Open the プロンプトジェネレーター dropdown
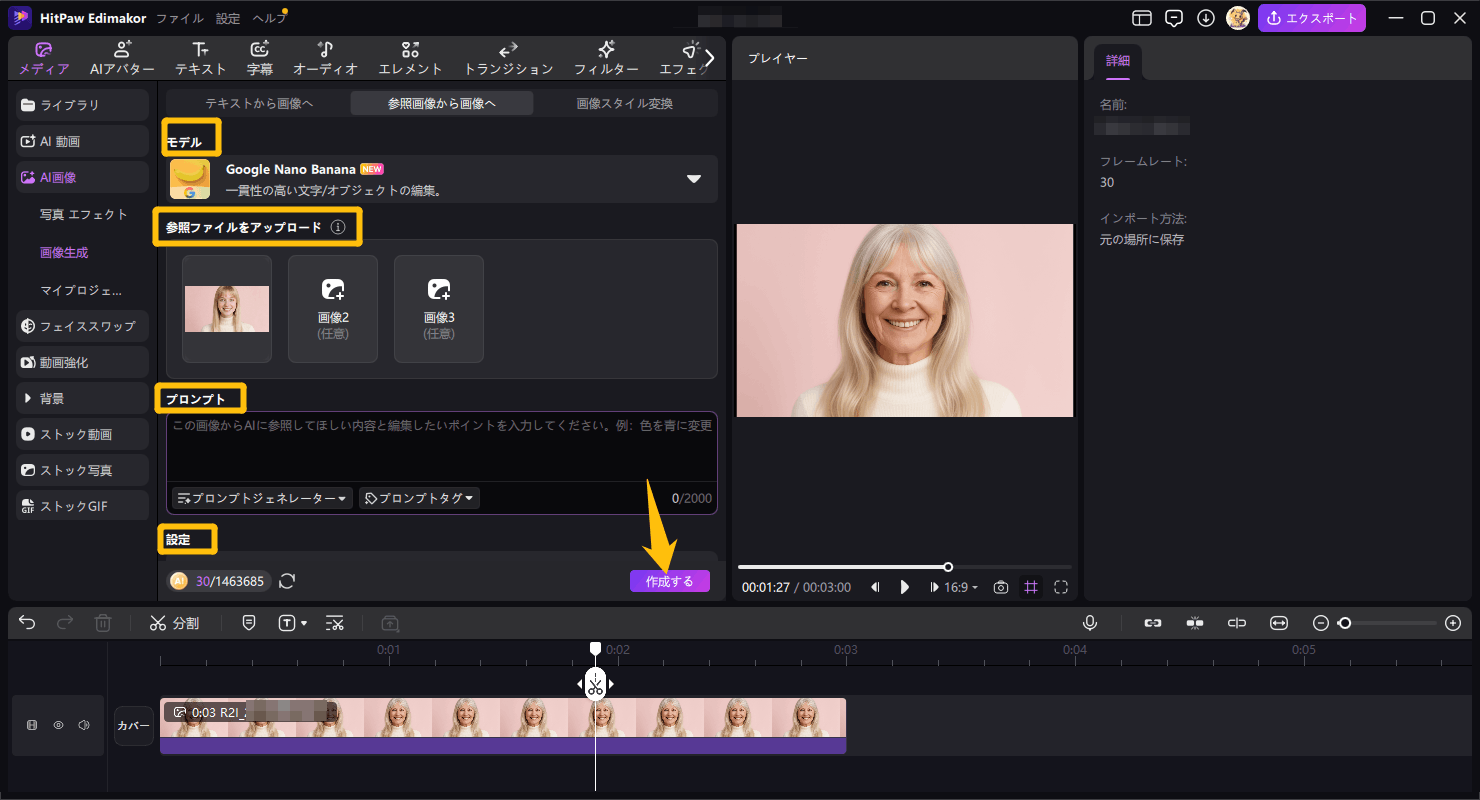The height and width of the screenshot is (800, 1480). (263, 498)
